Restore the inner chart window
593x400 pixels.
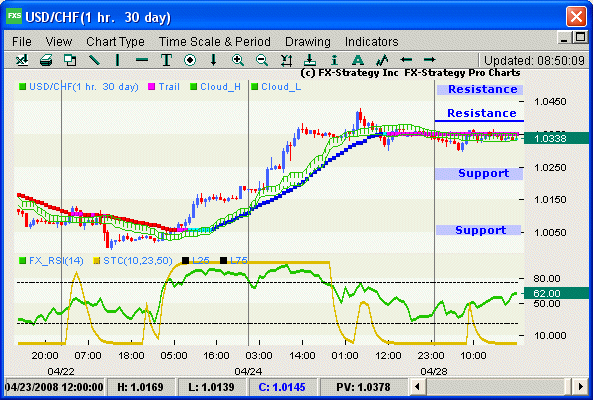tap(580, 37)
